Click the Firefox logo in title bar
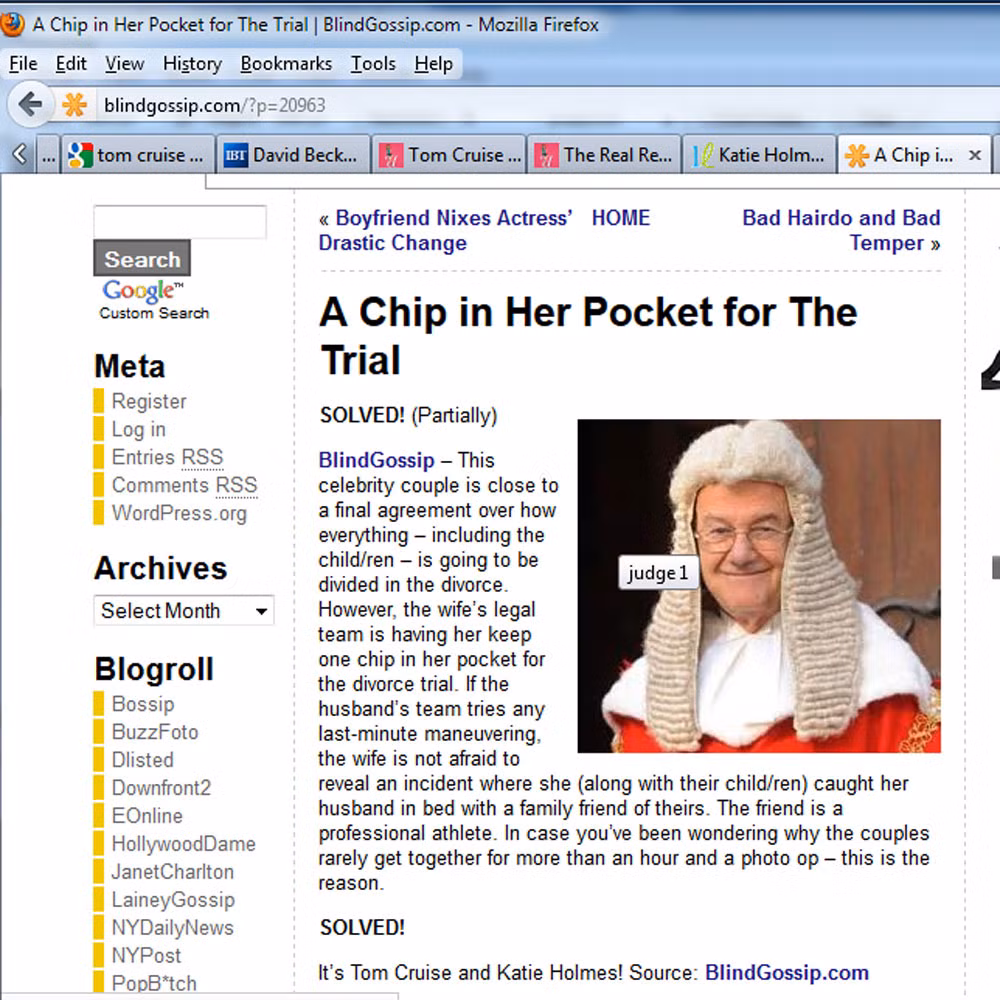Image resolution: width=1000 pixels, height=1000 pixels. coord(11,24)
